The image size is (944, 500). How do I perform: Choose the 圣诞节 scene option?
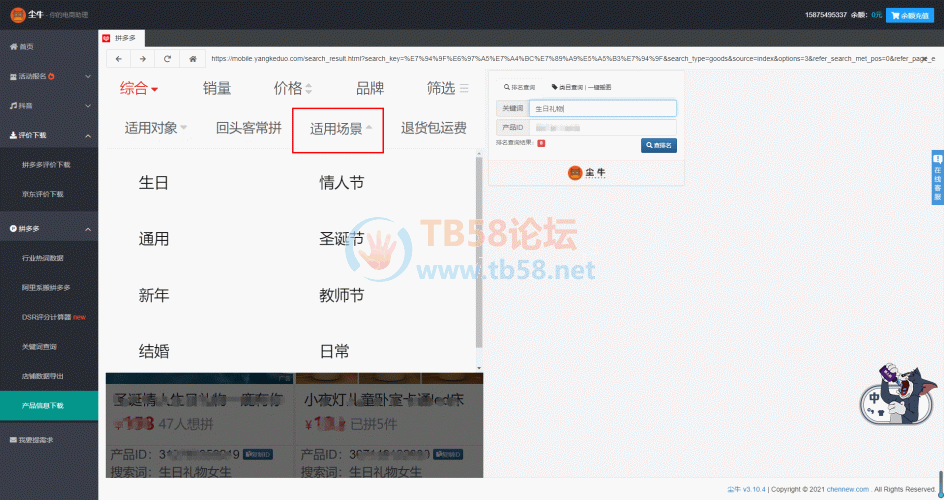click(x=341, y=239)
